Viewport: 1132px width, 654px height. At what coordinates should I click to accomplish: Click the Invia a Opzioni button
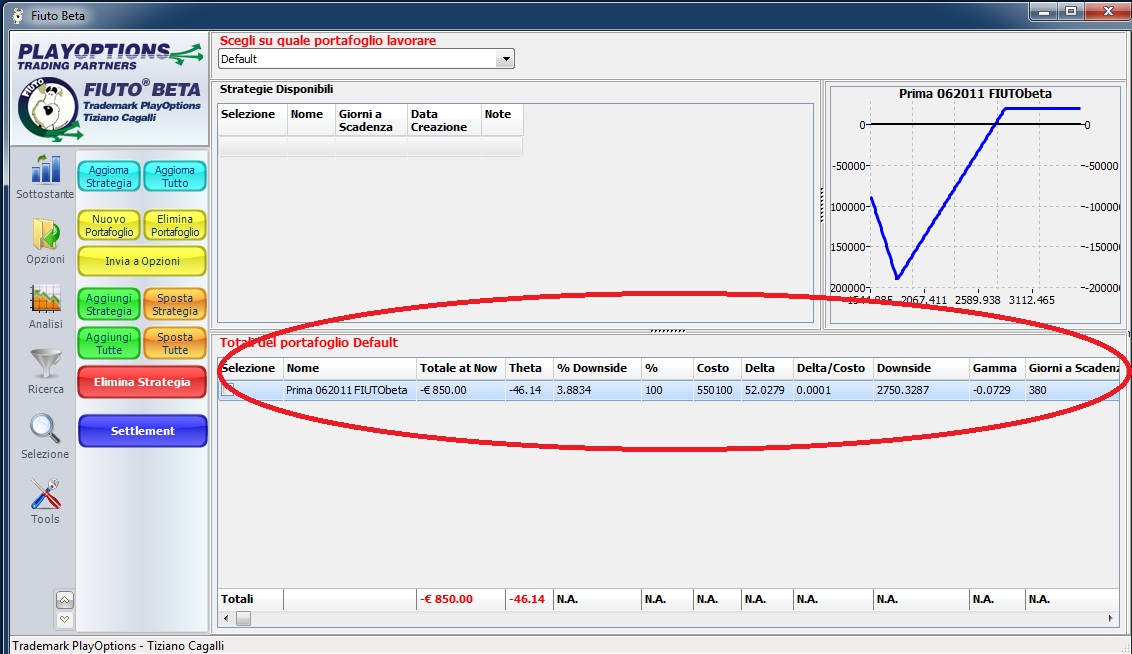pyautogui.click(x=142, y=261)
